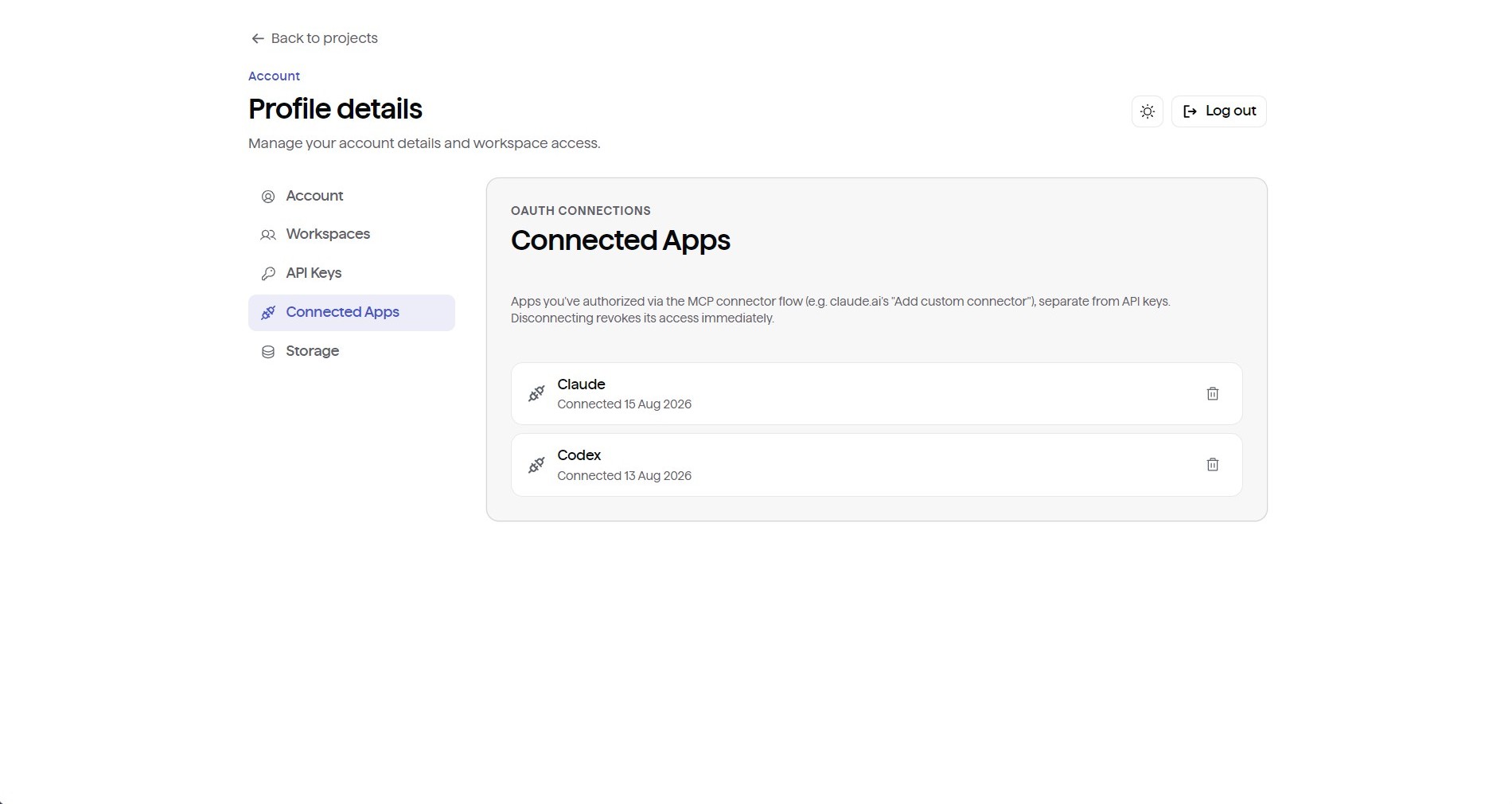Disconnect the Codex app via trash icon

coord(1212,464)
